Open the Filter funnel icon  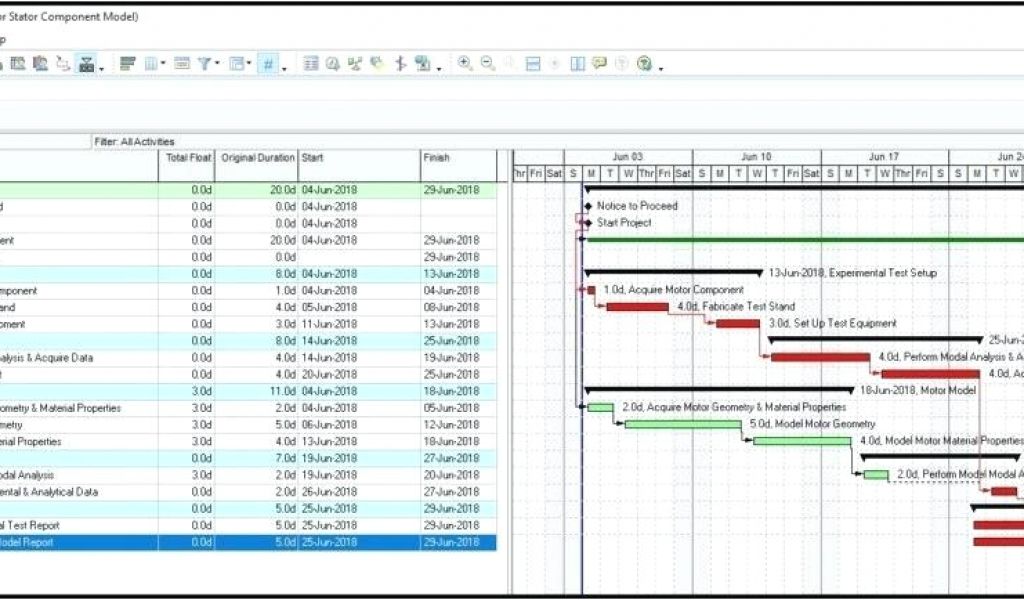(204, 63)
